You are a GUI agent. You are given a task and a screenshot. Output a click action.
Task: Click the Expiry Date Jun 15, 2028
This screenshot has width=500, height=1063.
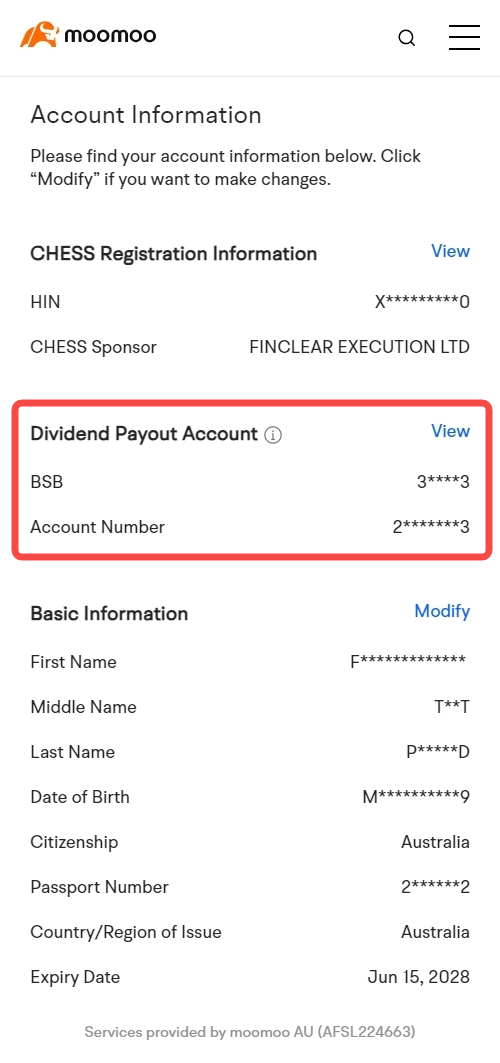coord(419,977)
